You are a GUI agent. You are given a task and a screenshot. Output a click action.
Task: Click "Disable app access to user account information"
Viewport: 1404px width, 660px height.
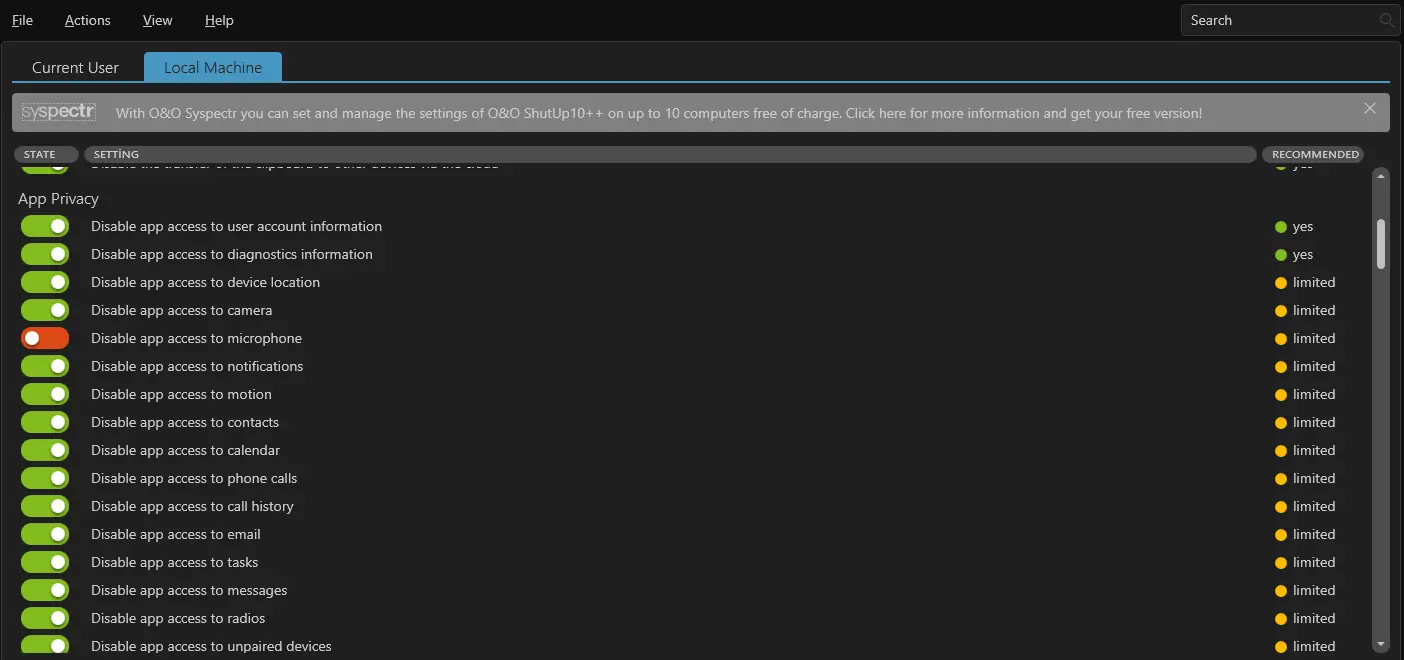[236, 226]
